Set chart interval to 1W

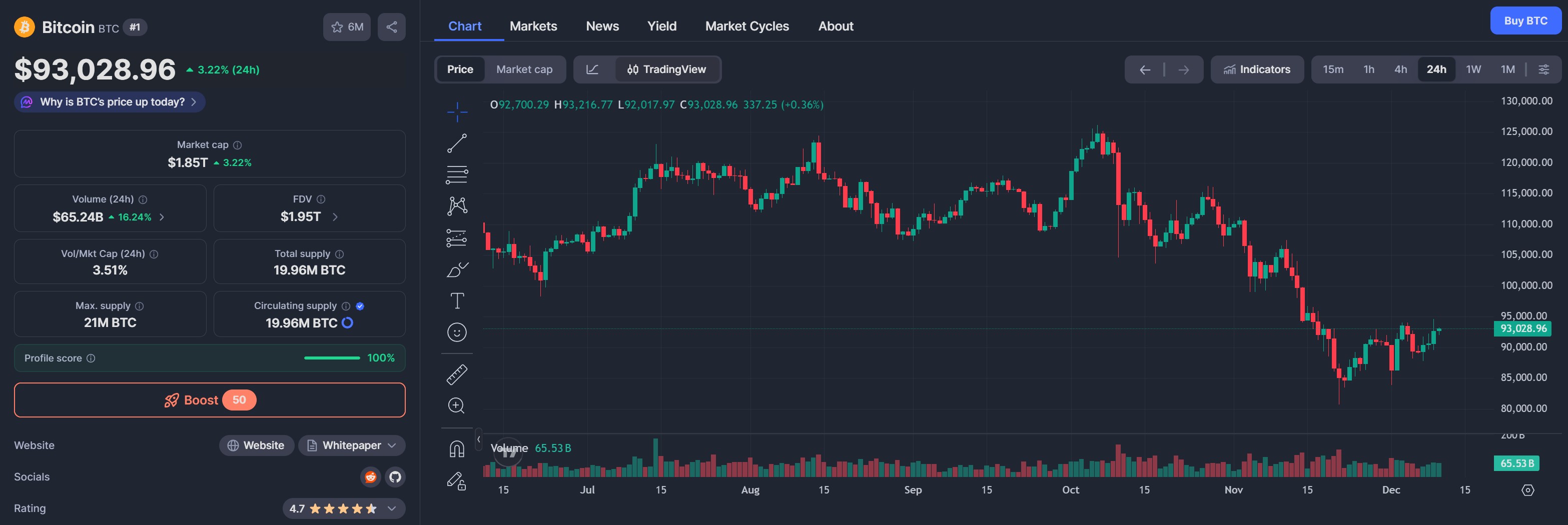(1473, 69)
